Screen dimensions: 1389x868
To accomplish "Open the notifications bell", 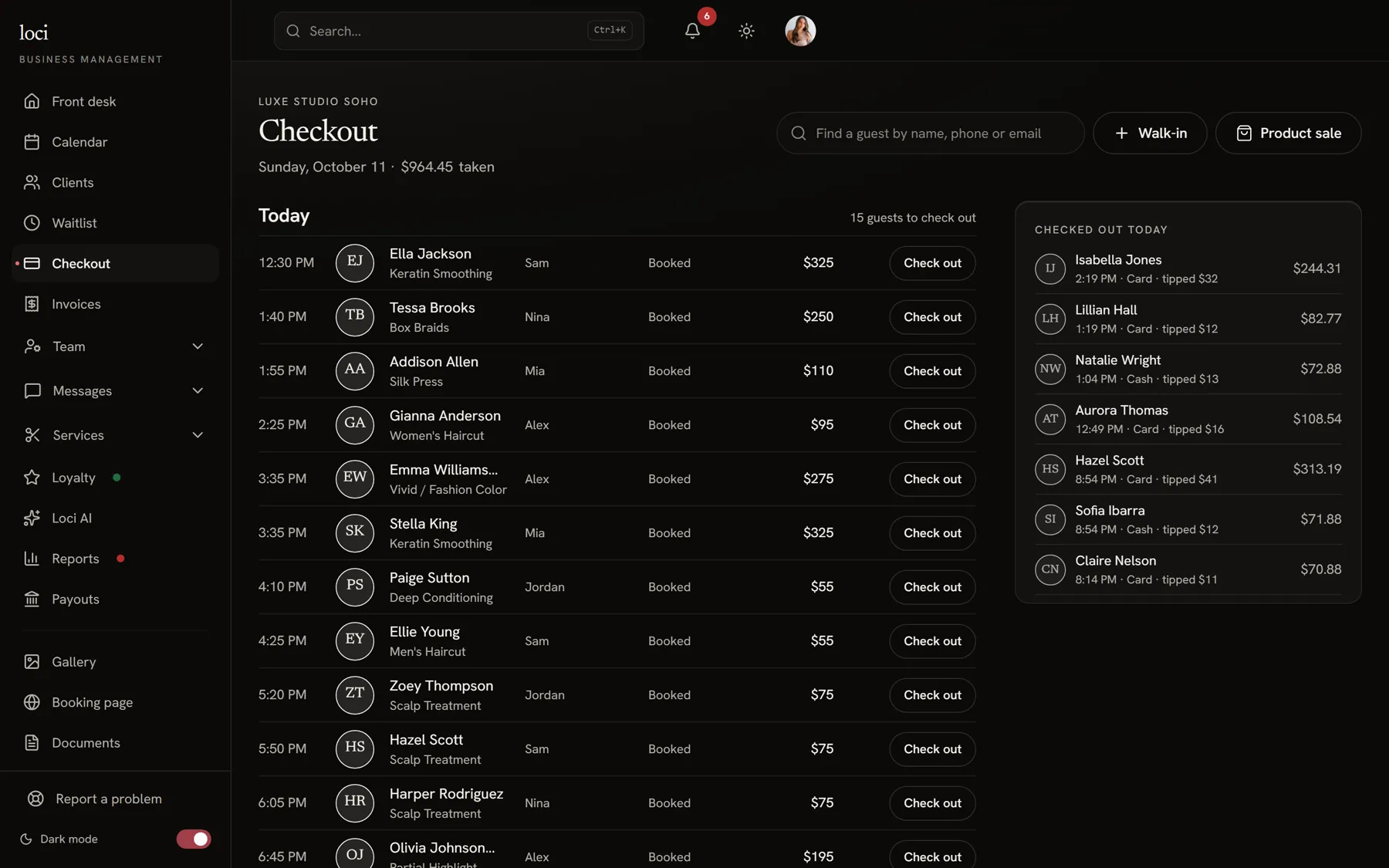I will point(692,31).
